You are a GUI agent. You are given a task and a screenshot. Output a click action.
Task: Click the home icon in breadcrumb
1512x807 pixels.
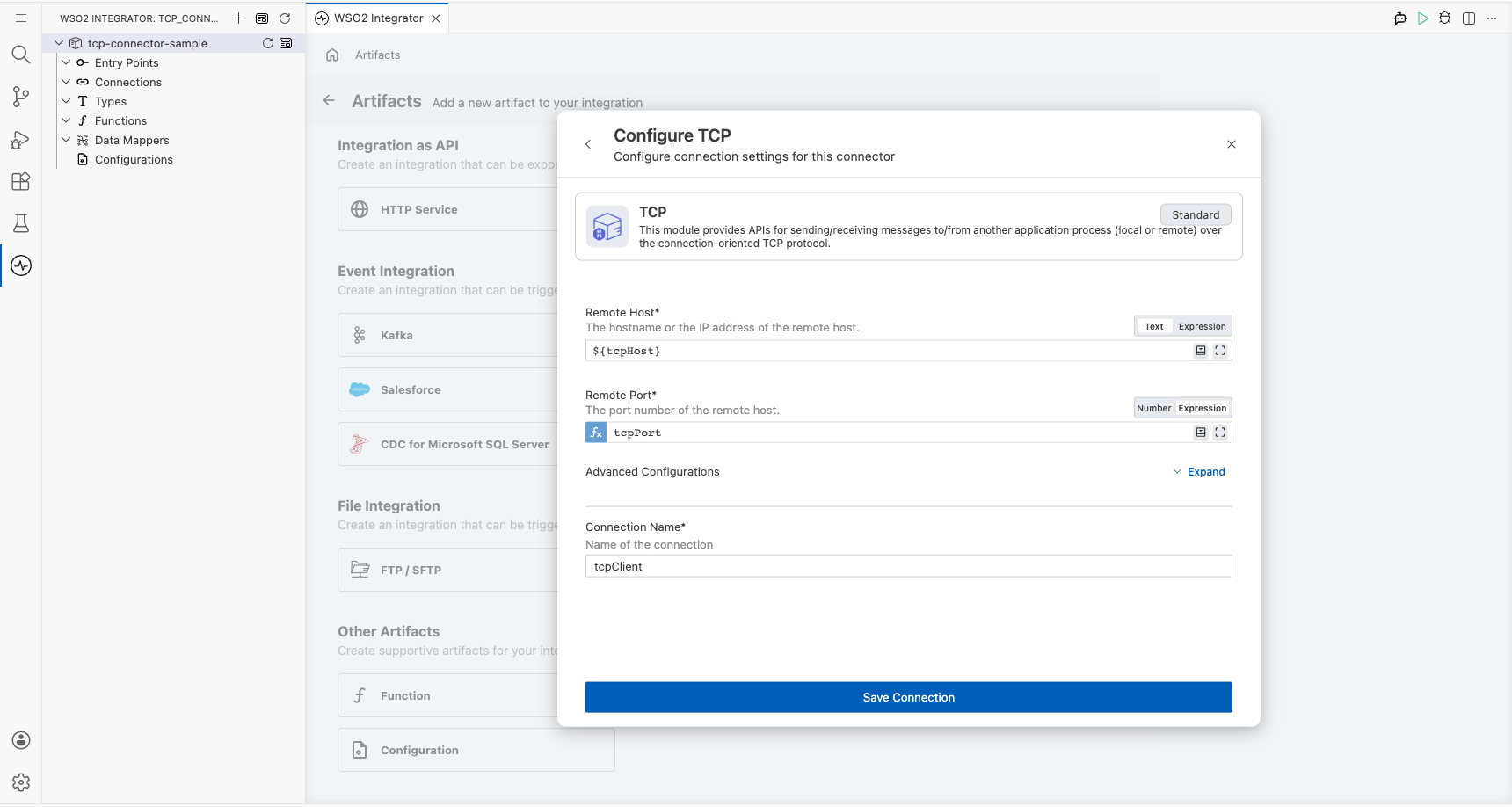point(332,55)
